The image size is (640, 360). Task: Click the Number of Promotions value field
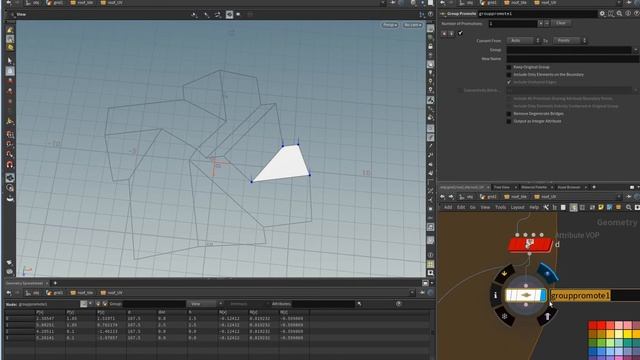pyautogui.click(x=512, y=23)
